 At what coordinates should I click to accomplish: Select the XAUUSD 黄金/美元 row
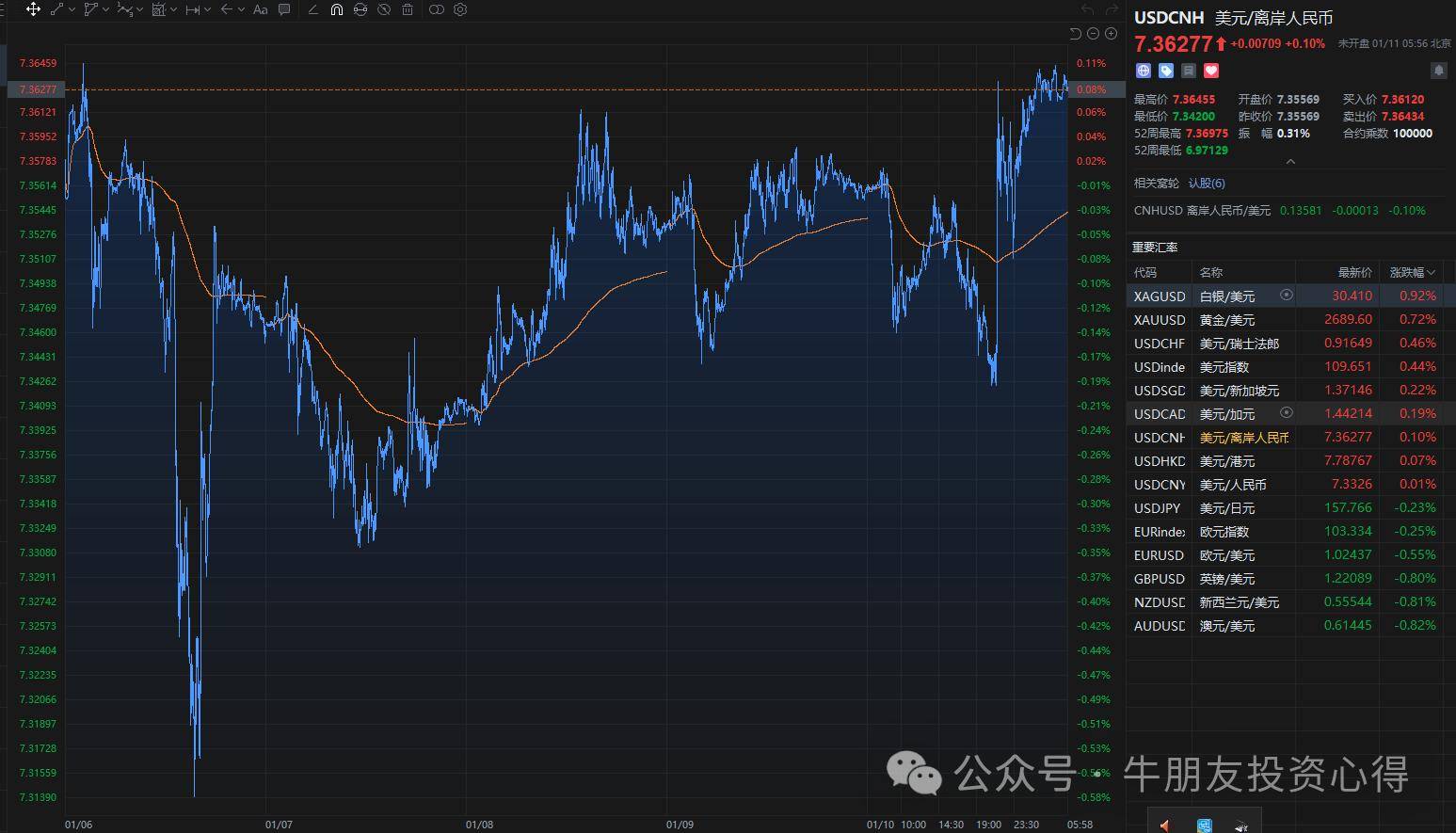pos(1290,320)
